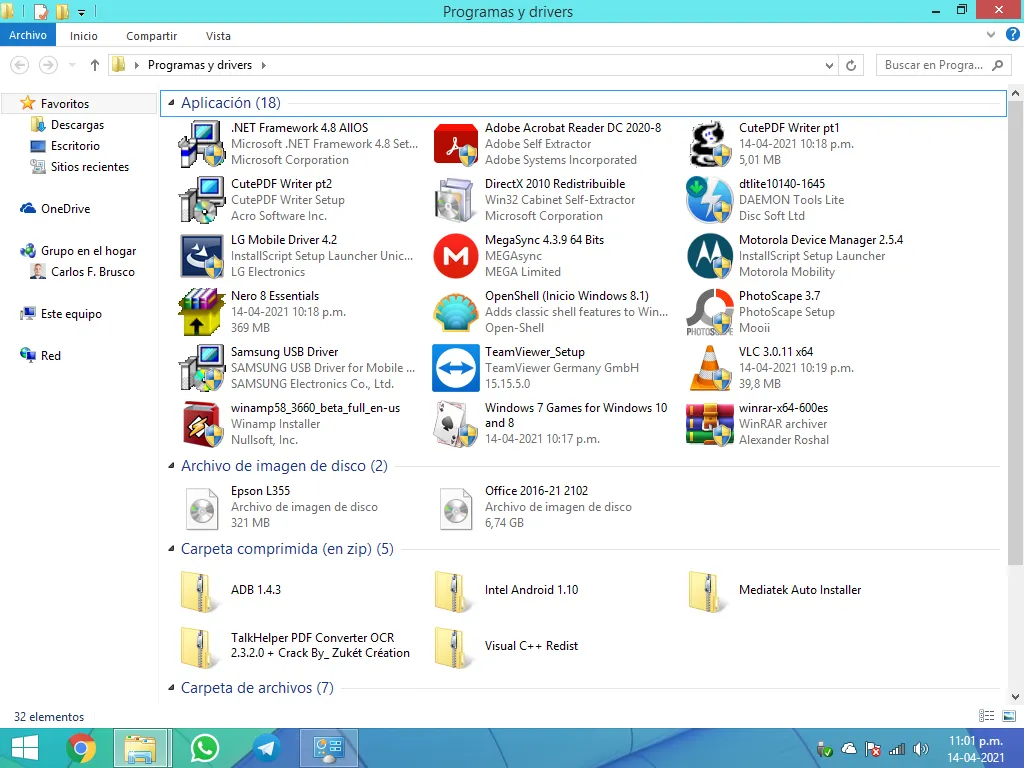Switch to the Inicio ribbon tab
The image size is (1024, 768).
[x=84, y=36]
